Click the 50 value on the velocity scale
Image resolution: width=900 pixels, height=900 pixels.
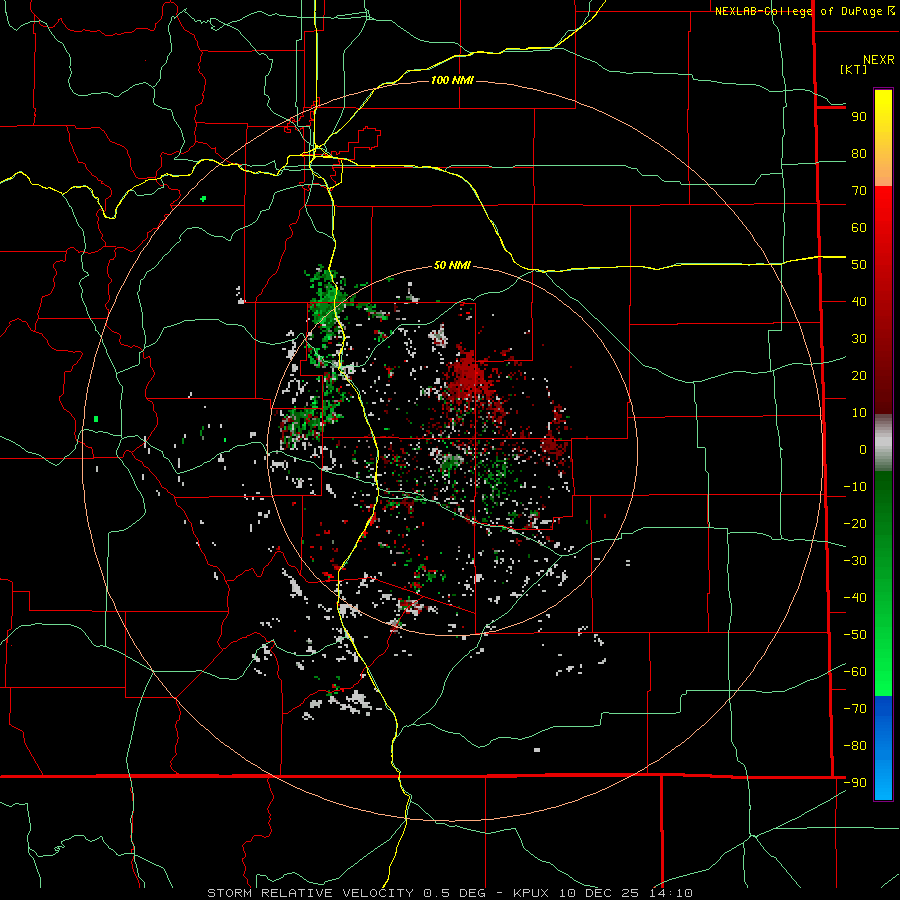(859, 265)
